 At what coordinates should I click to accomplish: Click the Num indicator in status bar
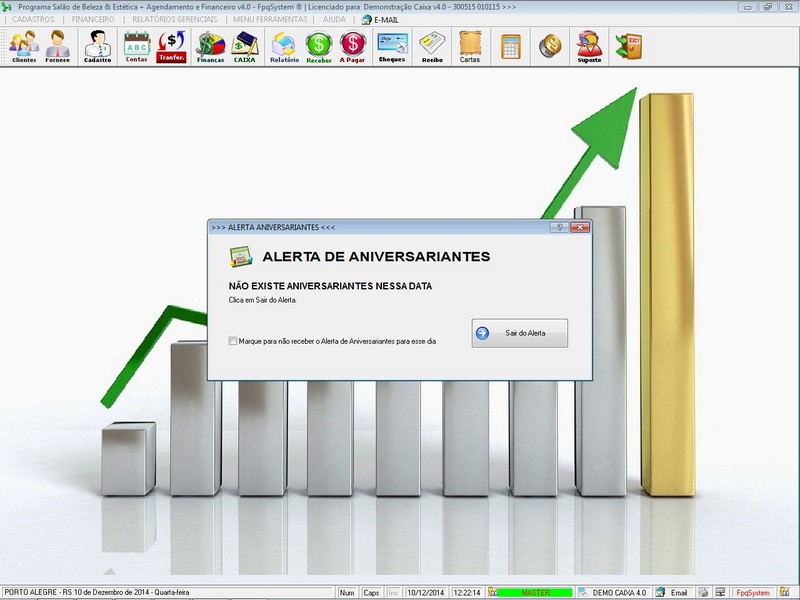pos(347,592)
